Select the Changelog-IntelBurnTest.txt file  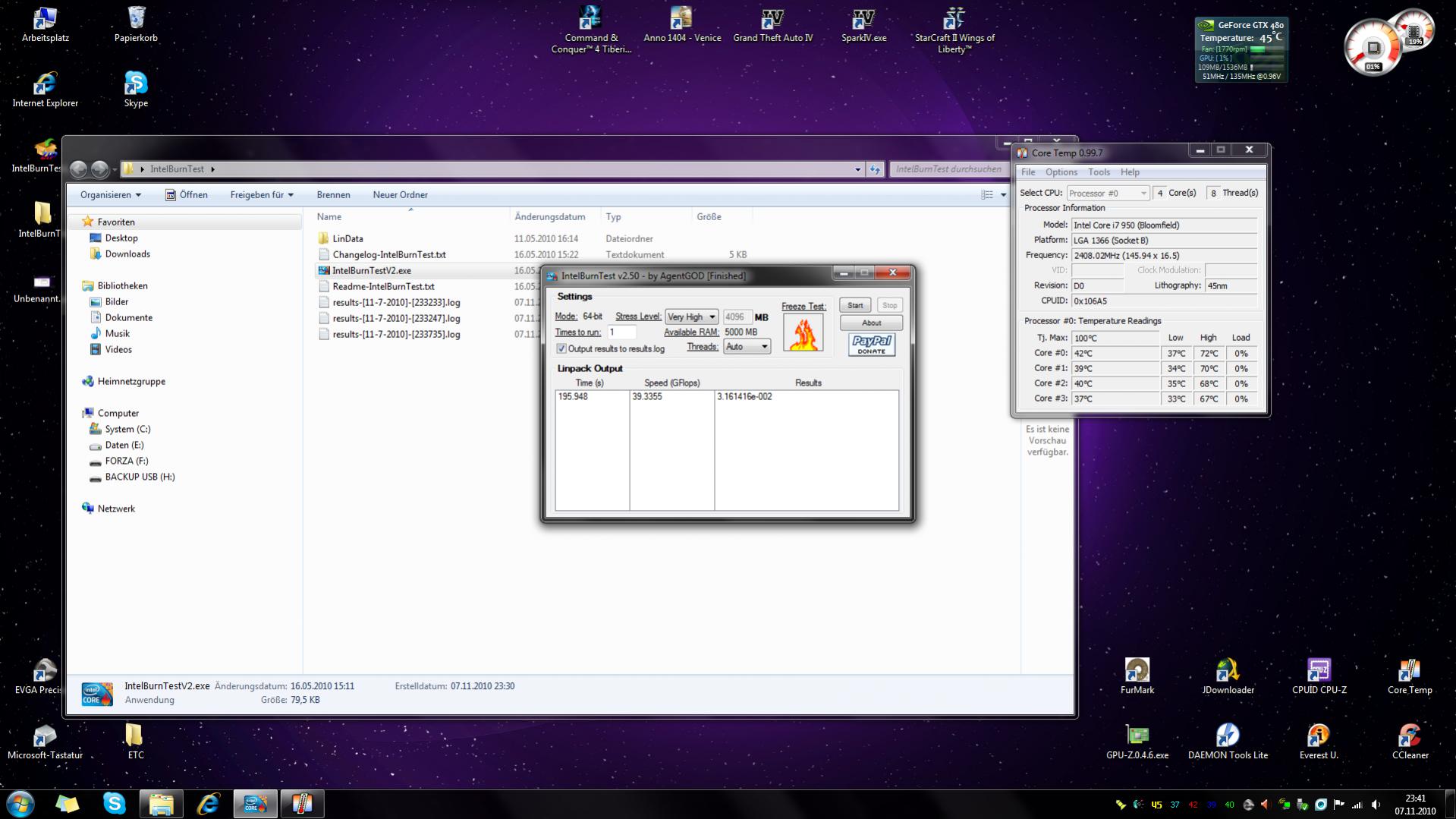click(x=388, y=255)
